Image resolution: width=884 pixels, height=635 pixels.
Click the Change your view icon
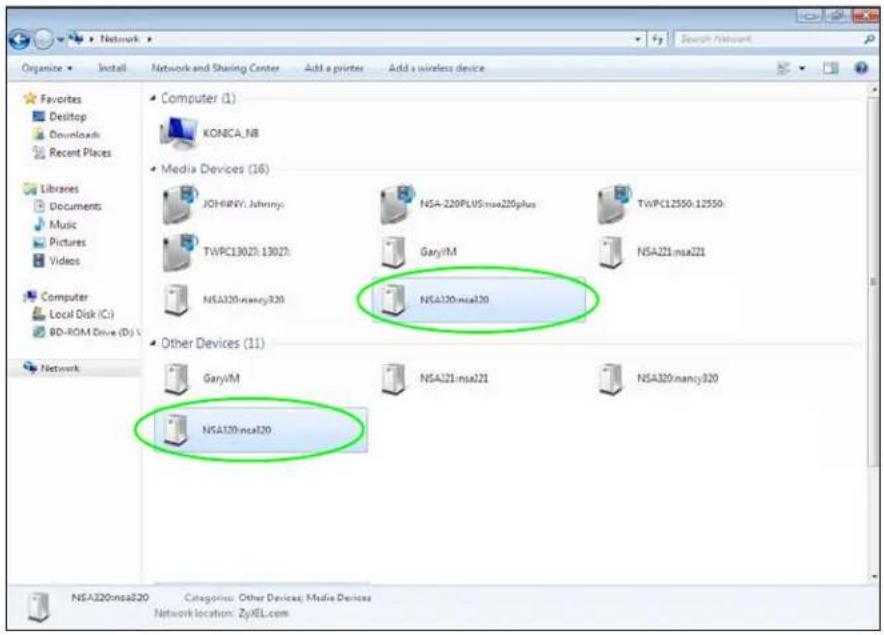tap(784, 68)
